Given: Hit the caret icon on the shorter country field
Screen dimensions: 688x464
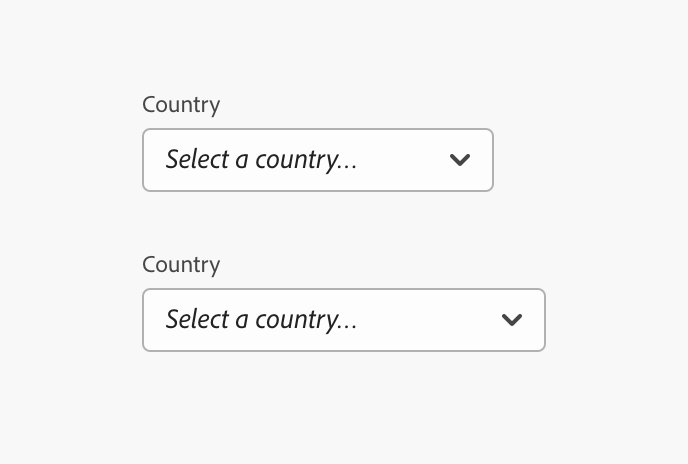Looking at the screenshot, I should [460, 160].
